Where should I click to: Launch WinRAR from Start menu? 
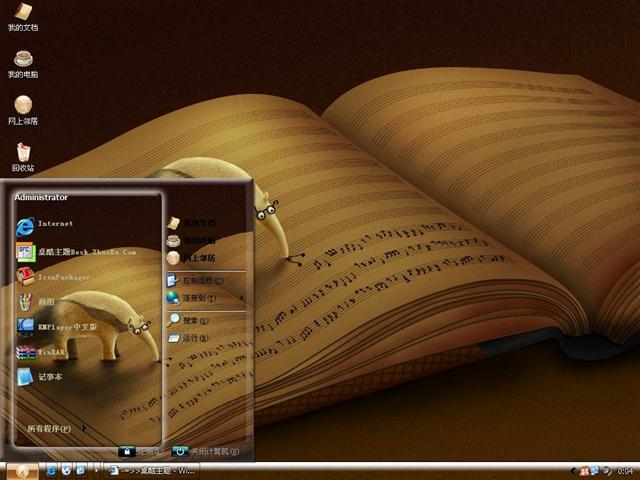[x=41, y=352]
